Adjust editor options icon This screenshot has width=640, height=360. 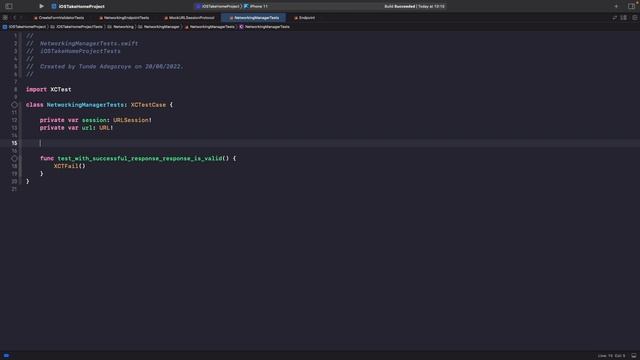624,18
